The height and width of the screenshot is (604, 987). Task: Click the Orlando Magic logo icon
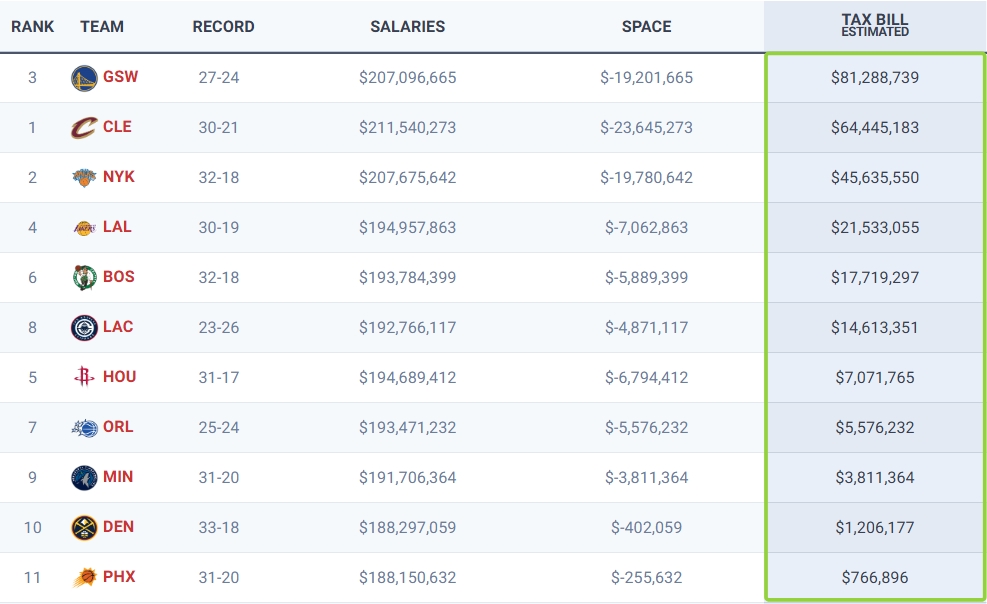click(x=84, y=428)
